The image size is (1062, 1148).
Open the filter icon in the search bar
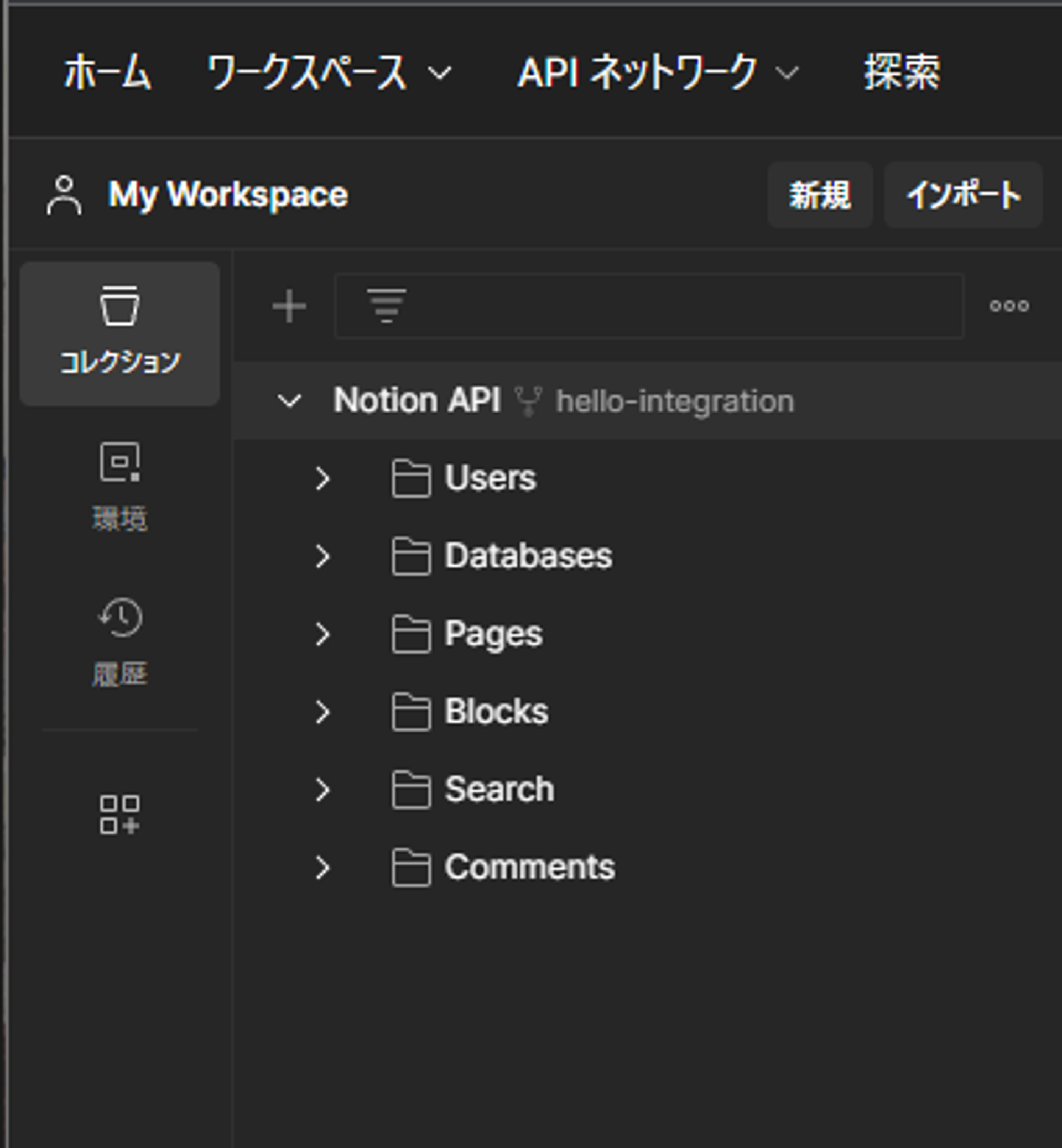[x=386, y=306]
